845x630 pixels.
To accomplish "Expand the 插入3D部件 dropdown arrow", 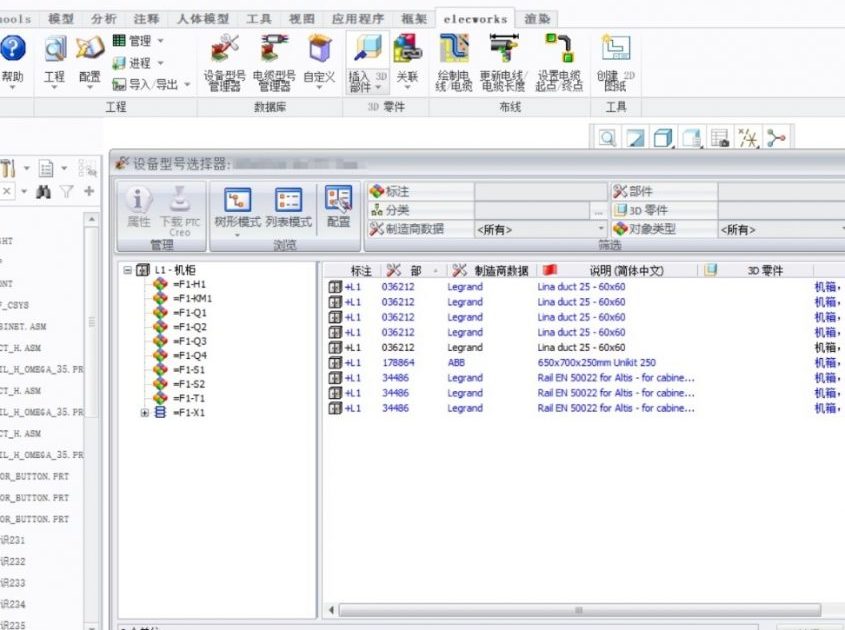I will (x=378, y=87).
